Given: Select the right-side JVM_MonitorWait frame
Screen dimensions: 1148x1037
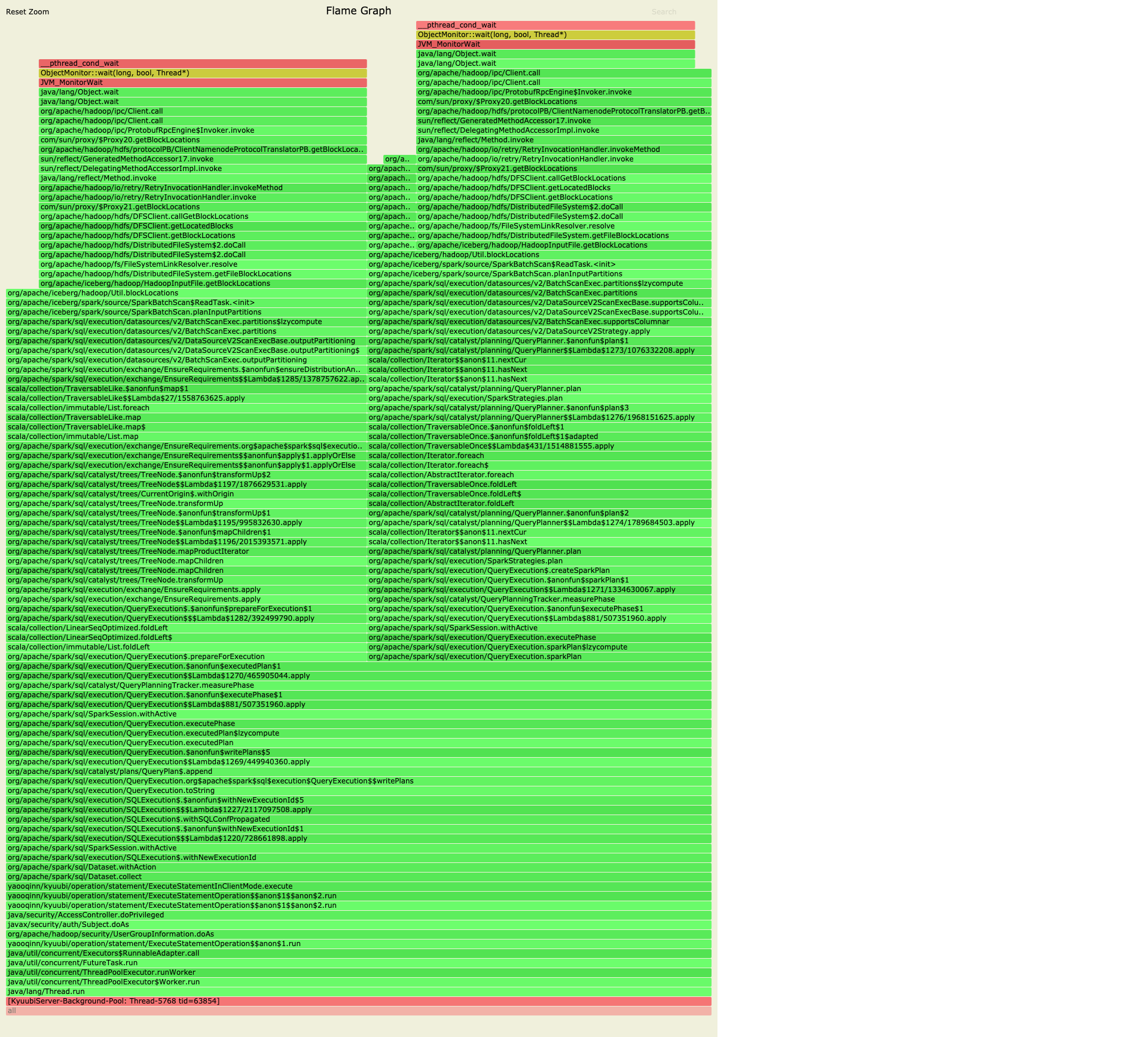Looking at the screenshot, I should (x=555, y=44).
